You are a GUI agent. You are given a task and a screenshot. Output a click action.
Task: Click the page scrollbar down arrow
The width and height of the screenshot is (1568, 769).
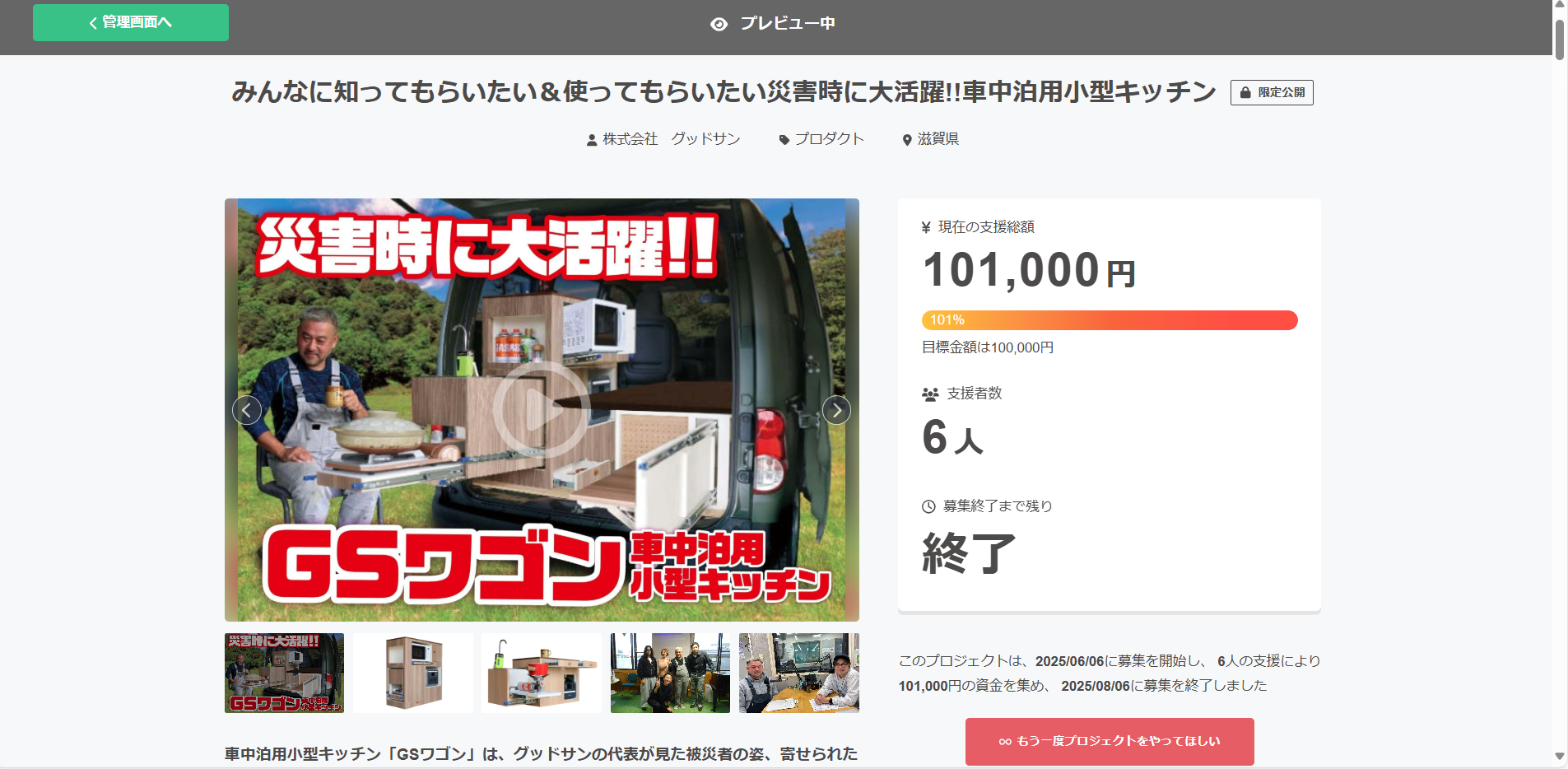1560,756
